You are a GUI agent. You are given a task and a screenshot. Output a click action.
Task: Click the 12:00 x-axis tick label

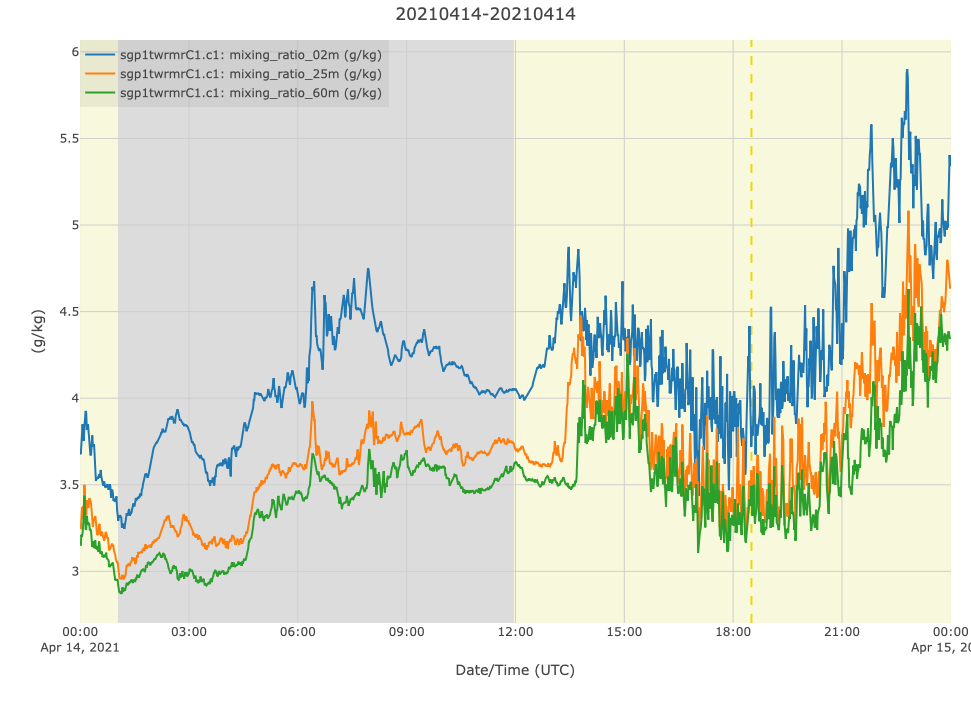(515, 632)
